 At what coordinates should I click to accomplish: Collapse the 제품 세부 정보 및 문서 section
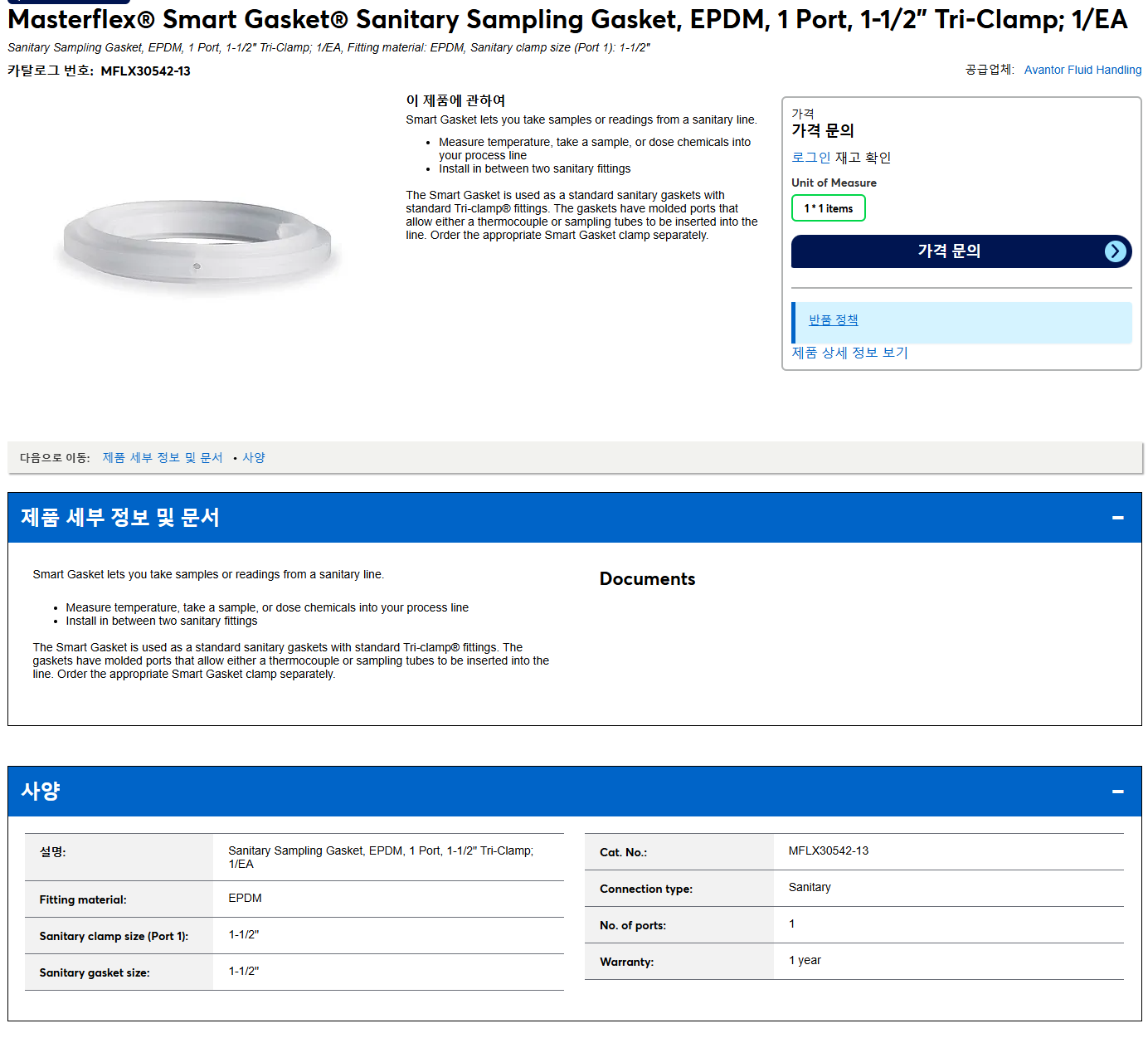tap(1117, 518)
